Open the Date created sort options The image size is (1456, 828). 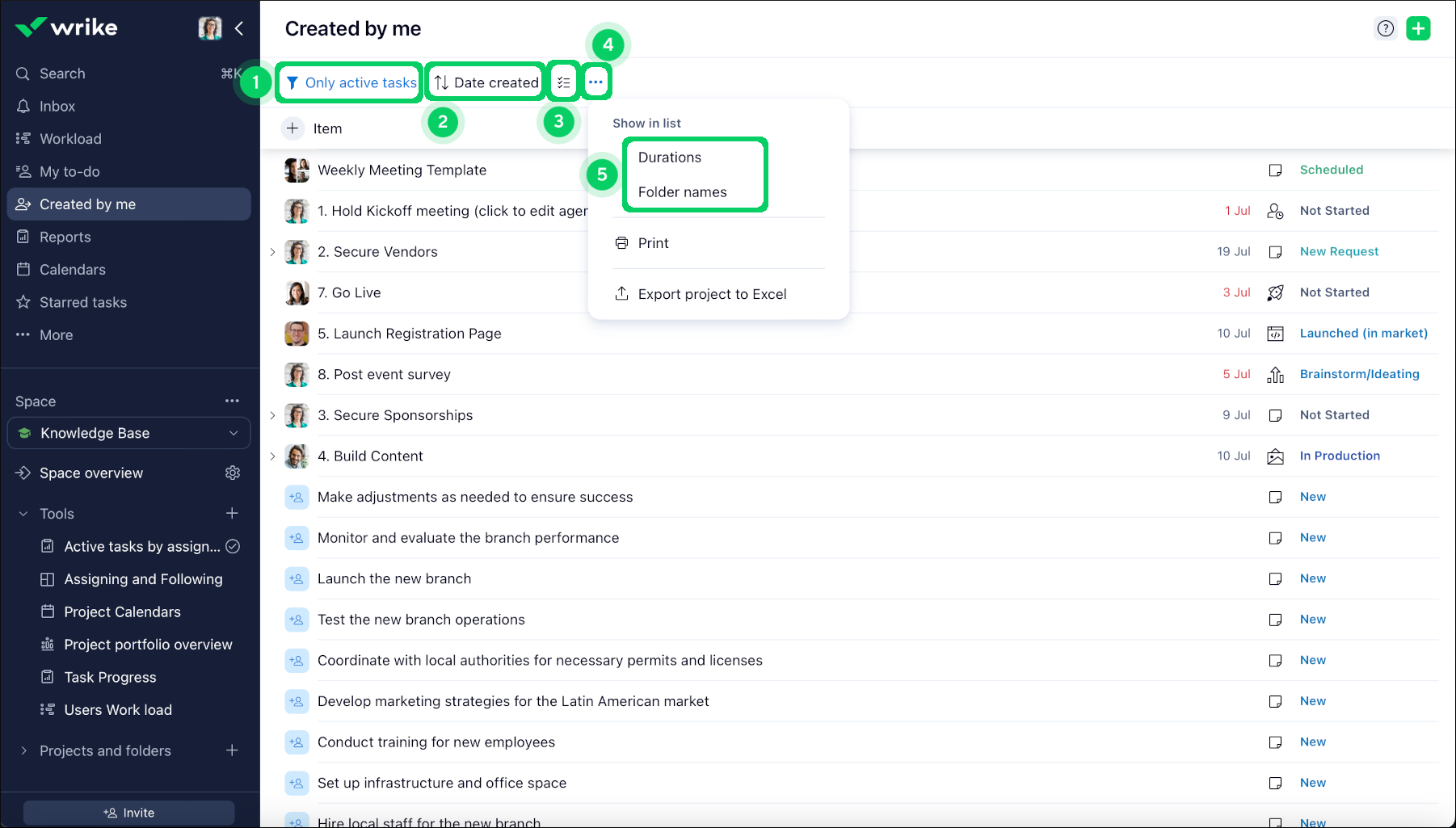pos(486,82)
